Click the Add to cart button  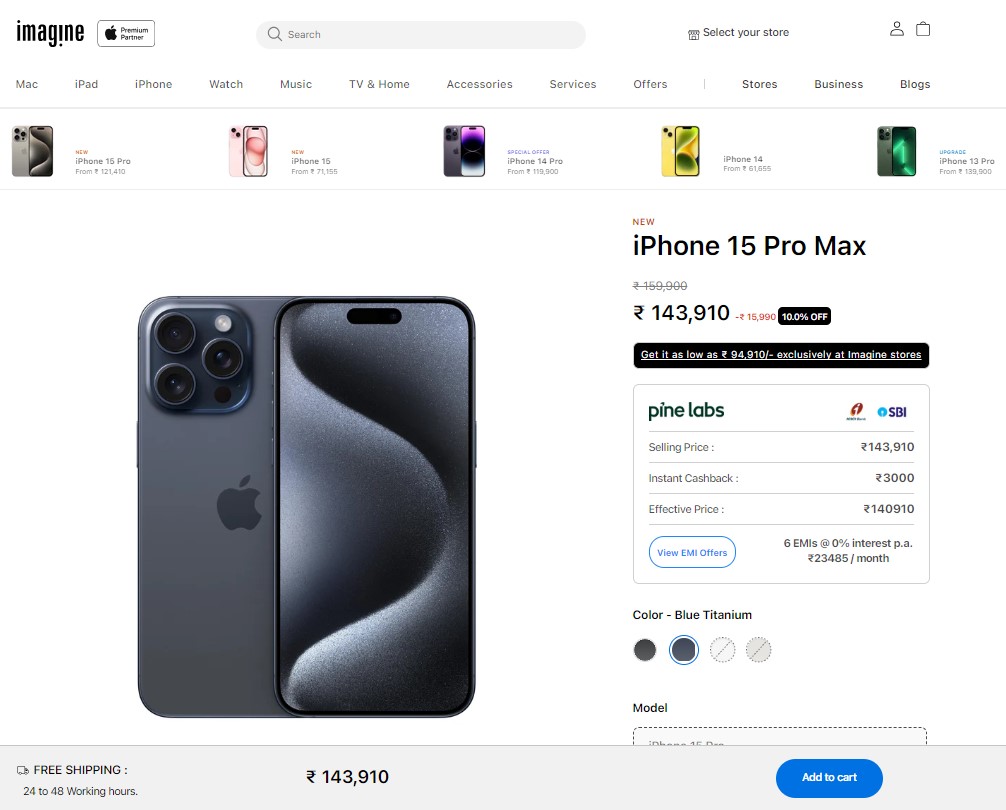point(829,777)
